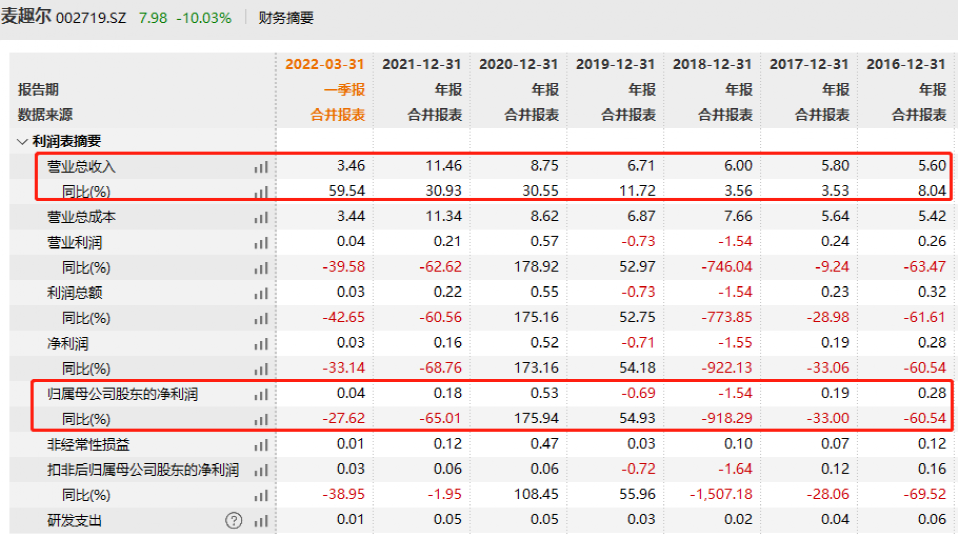Collapse the 利润表摘要 section
The image size is (958, 534).
coord(23,141)
